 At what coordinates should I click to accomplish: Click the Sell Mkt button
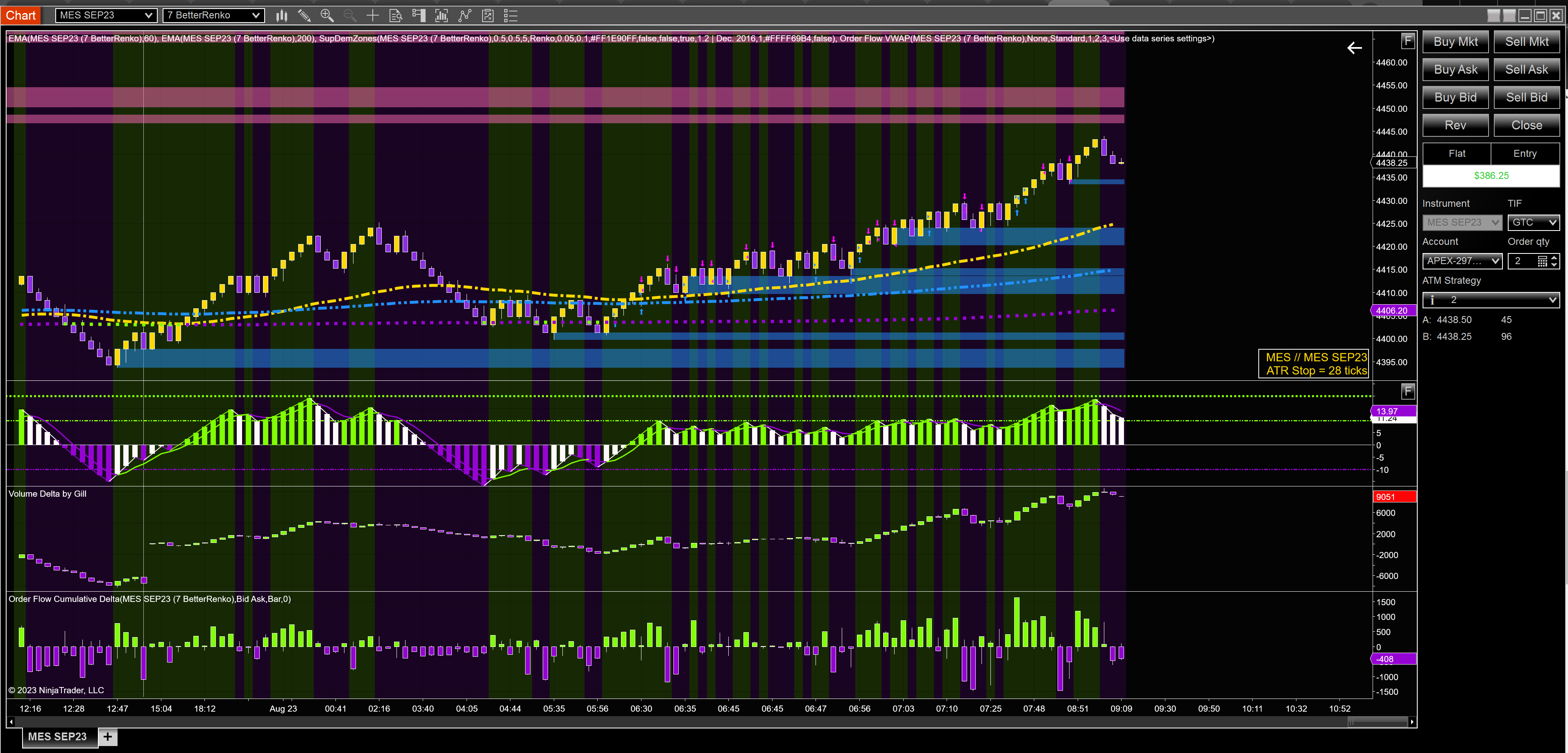click(1527, 42)
